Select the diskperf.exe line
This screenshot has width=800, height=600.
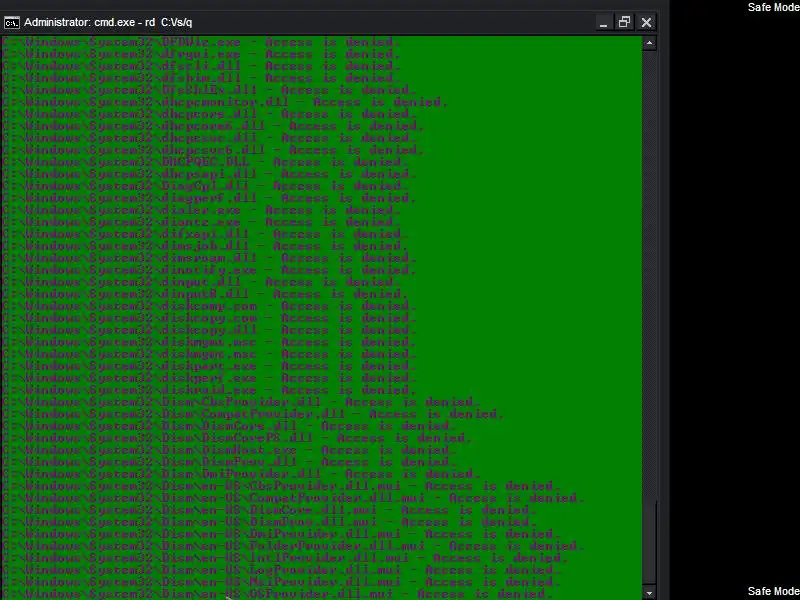tap(209, 378)
